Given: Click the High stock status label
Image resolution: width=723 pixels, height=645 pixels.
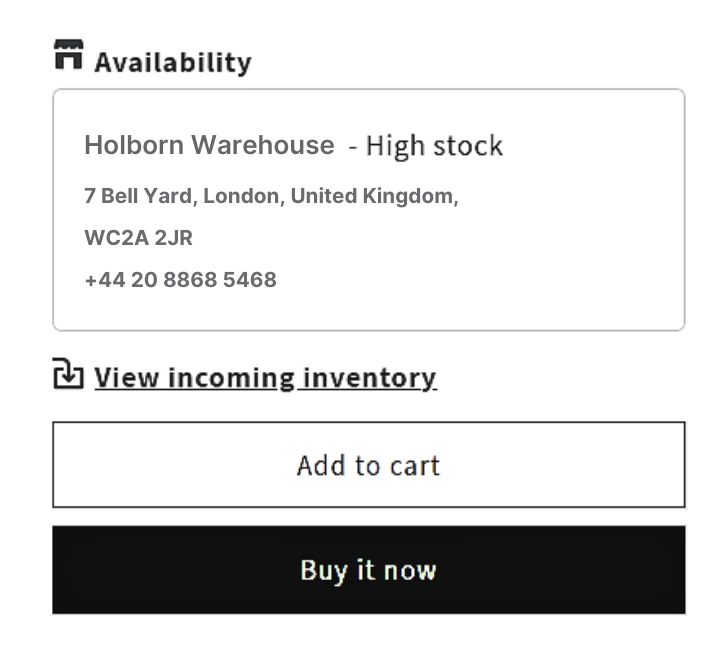Looking at the screenshot, I should click(x=434, y=146).
